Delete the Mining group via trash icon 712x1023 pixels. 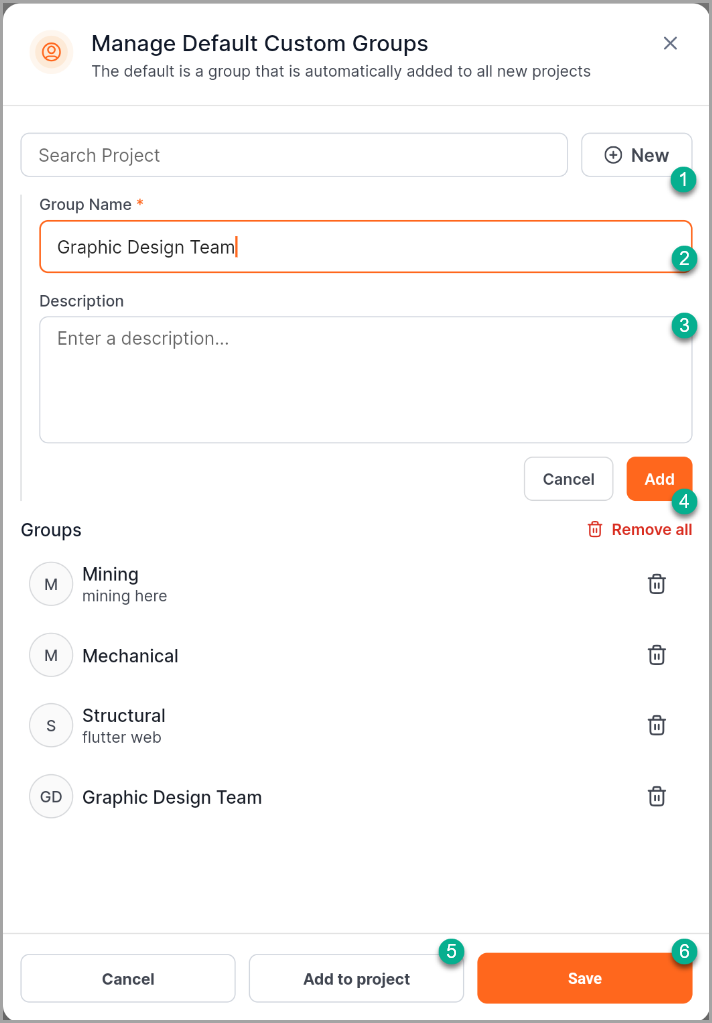point(656,584)
